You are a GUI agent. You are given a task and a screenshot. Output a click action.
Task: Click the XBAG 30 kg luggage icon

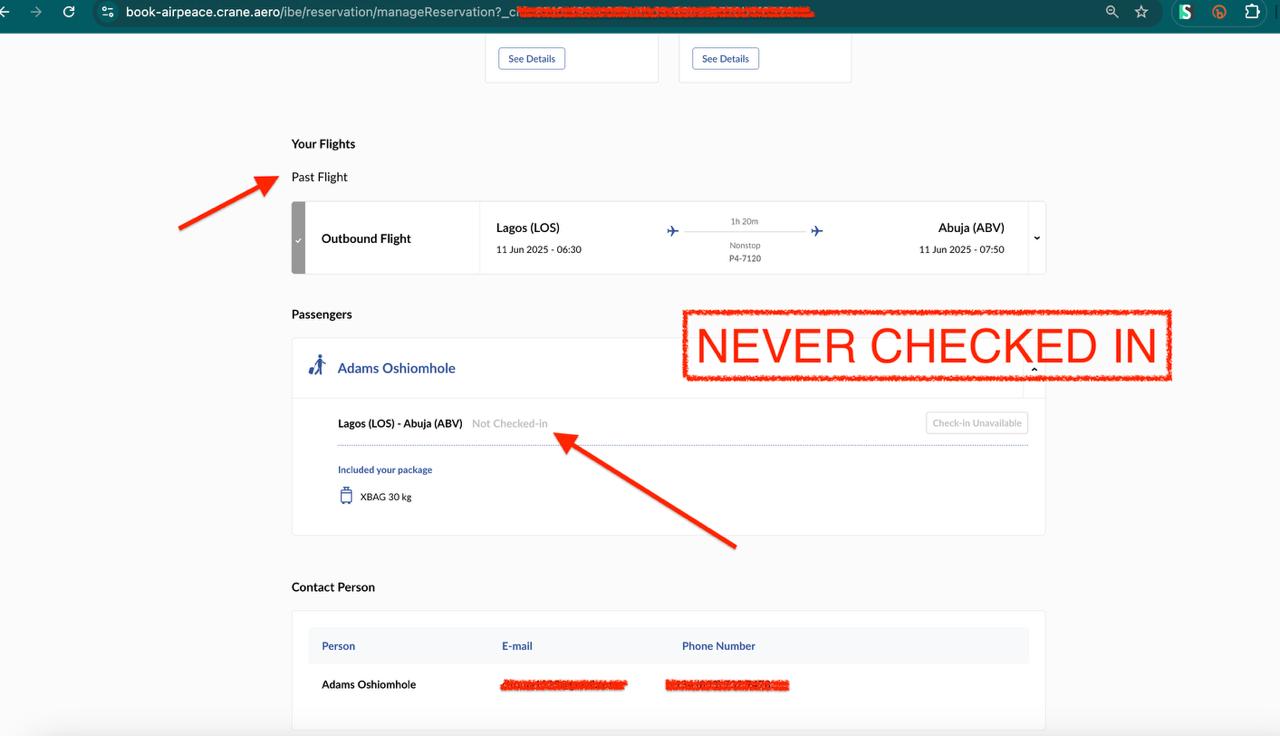click(346, 496)
